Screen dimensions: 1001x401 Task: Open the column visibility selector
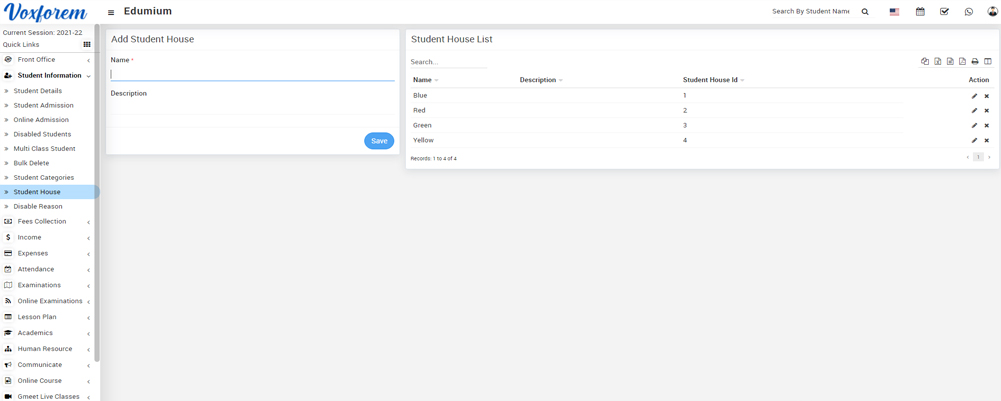click(988, 62)
